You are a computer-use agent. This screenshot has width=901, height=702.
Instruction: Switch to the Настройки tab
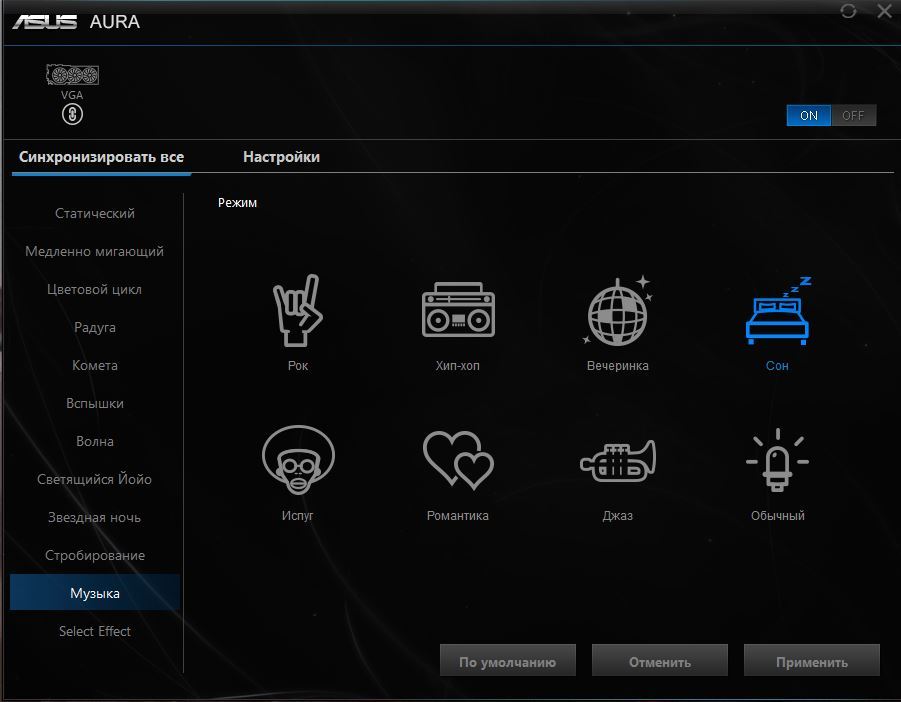point(282,157)
